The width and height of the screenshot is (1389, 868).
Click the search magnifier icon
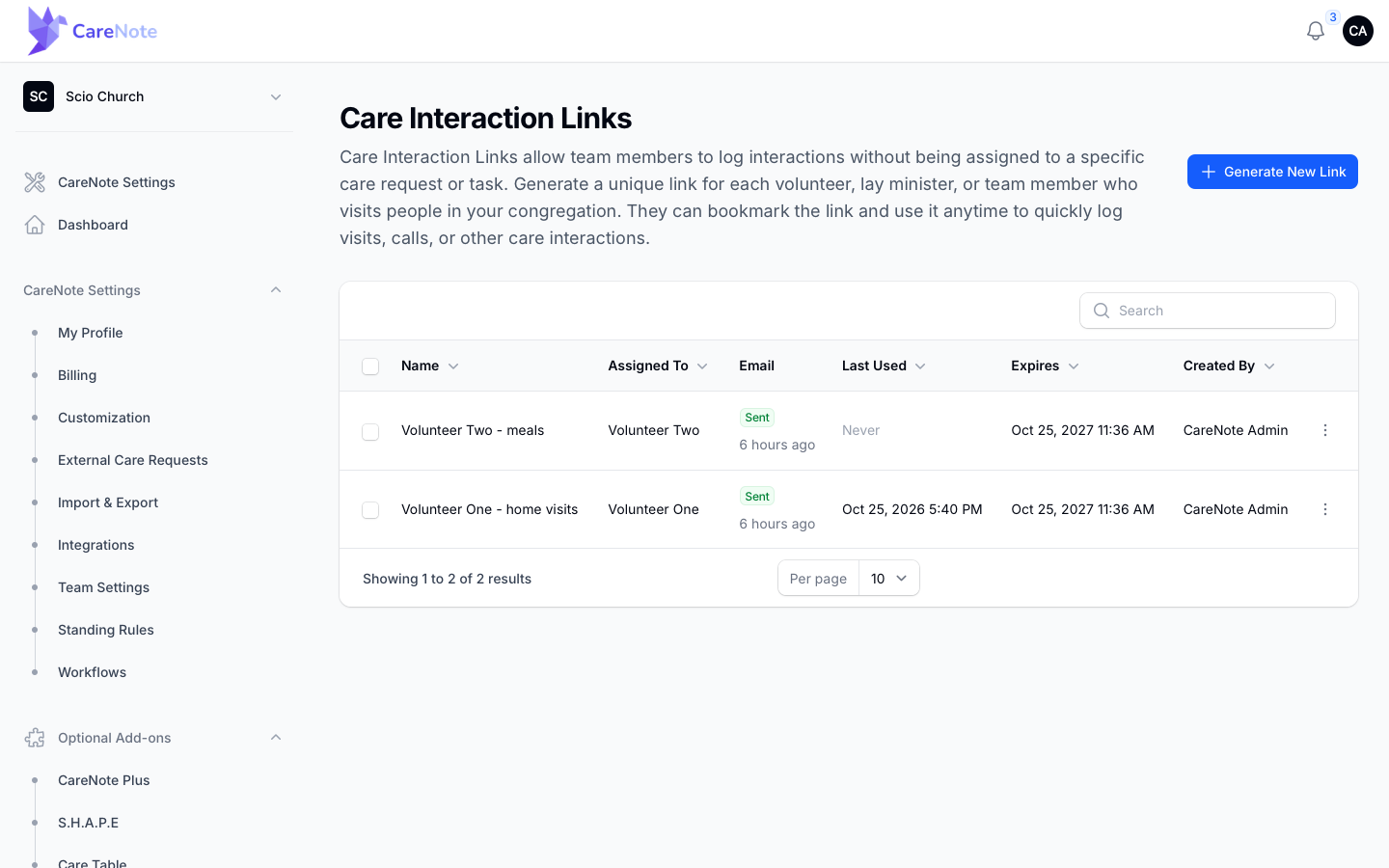click(1102, 311)
